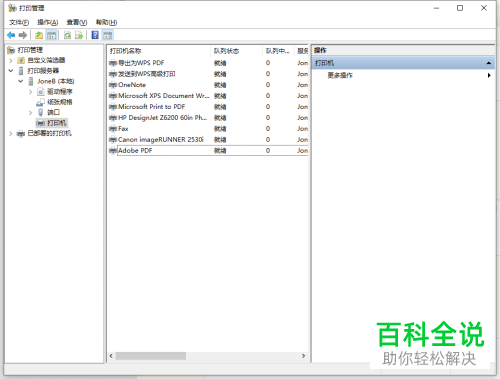Click the horizontal scrollbar right arrow
500x379 pixels.
point(303,356)
